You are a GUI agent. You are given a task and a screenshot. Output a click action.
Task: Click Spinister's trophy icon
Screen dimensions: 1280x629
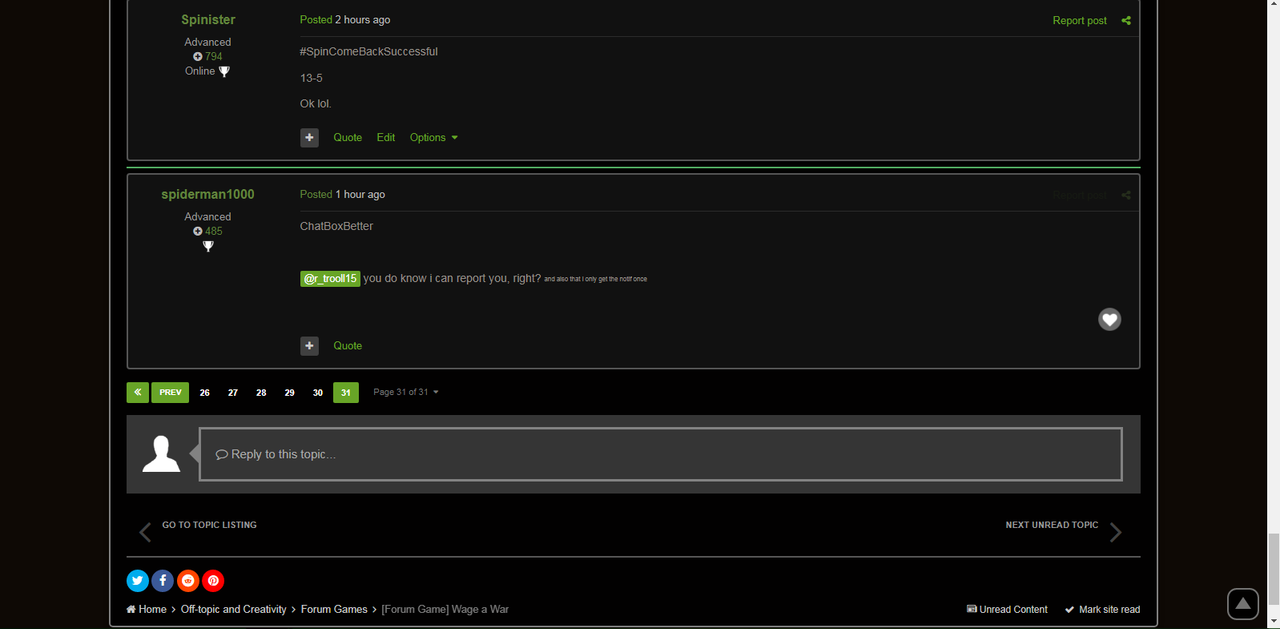(224, 72)
